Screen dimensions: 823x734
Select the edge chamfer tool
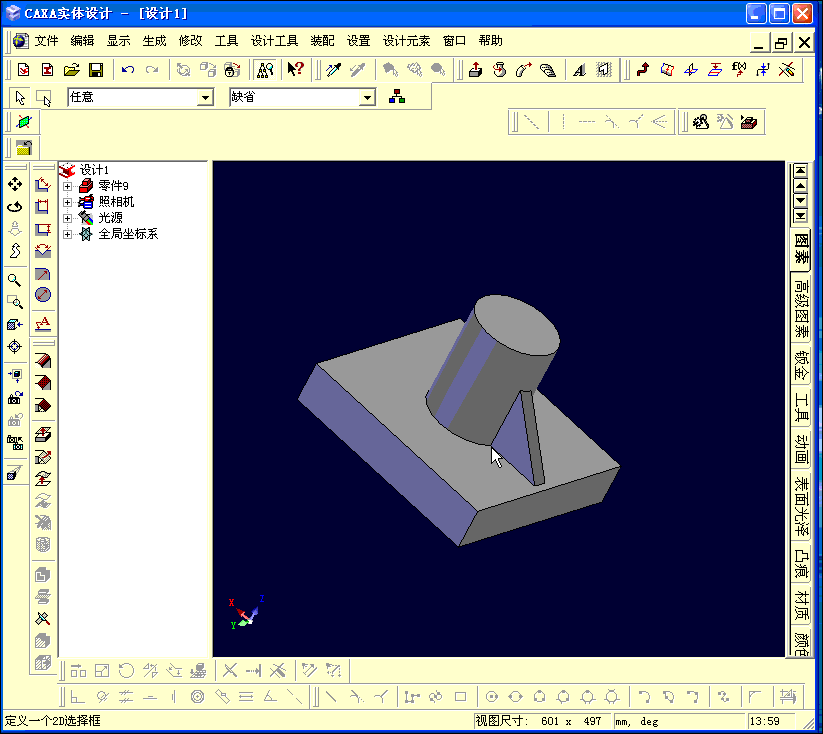coord(43,383)
